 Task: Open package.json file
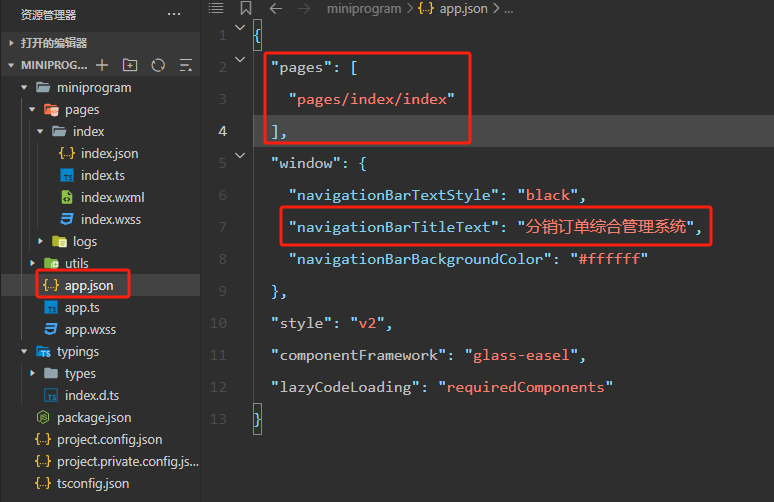[x=94, y=418]
